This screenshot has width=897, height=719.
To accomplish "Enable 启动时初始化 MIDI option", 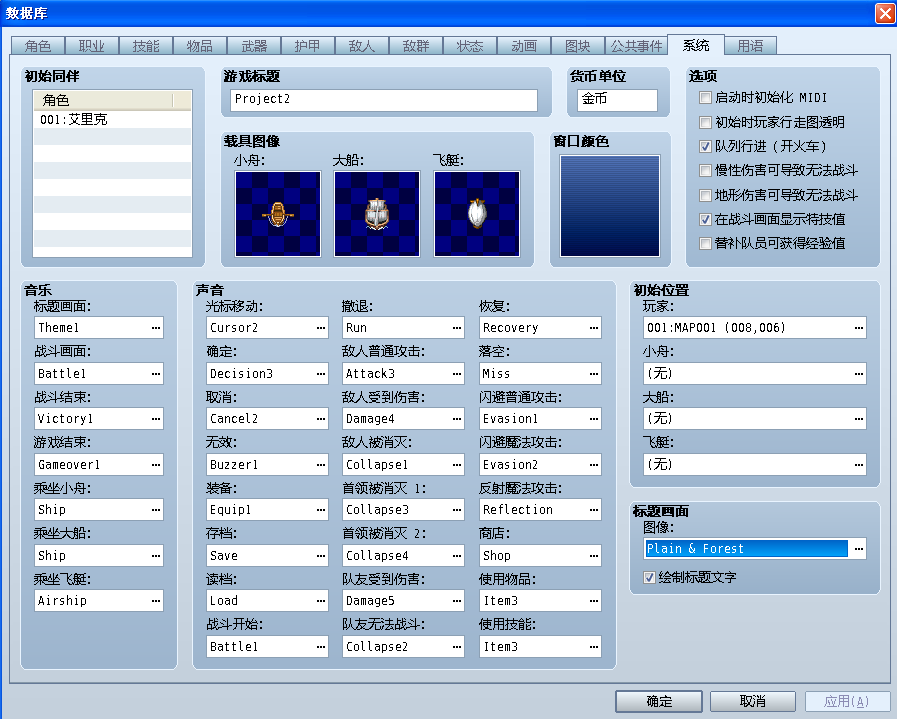I will (705, 98).
